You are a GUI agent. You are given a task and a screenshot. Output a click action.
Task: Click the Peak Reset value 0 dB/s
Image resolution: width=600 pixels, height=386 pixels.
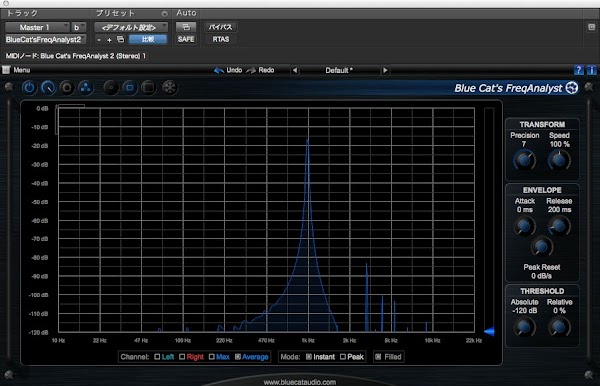pos(541,276)
